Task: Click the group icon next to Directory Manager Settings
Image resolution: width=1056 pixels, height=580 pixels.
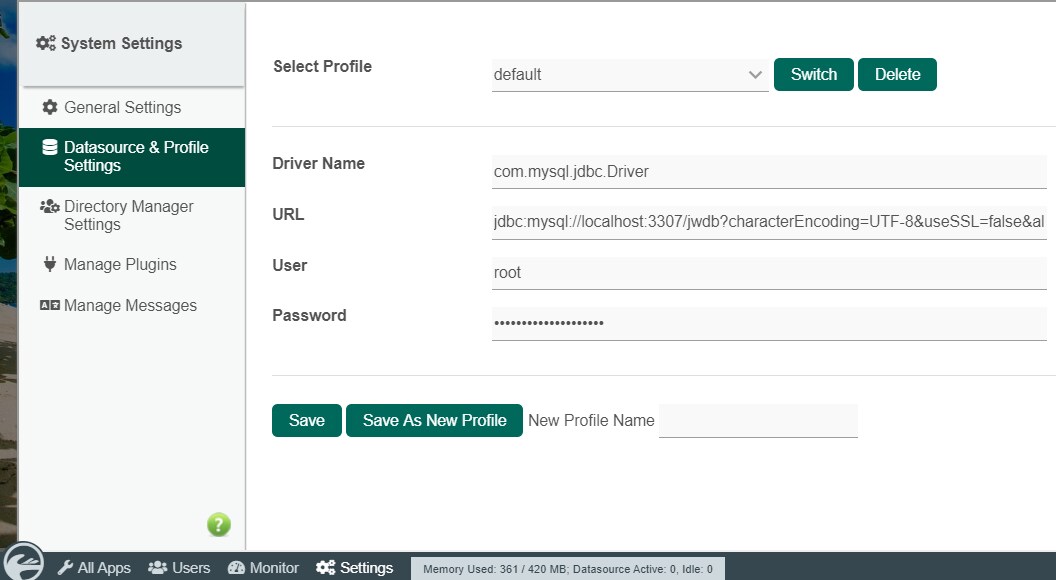Action: 47,206
